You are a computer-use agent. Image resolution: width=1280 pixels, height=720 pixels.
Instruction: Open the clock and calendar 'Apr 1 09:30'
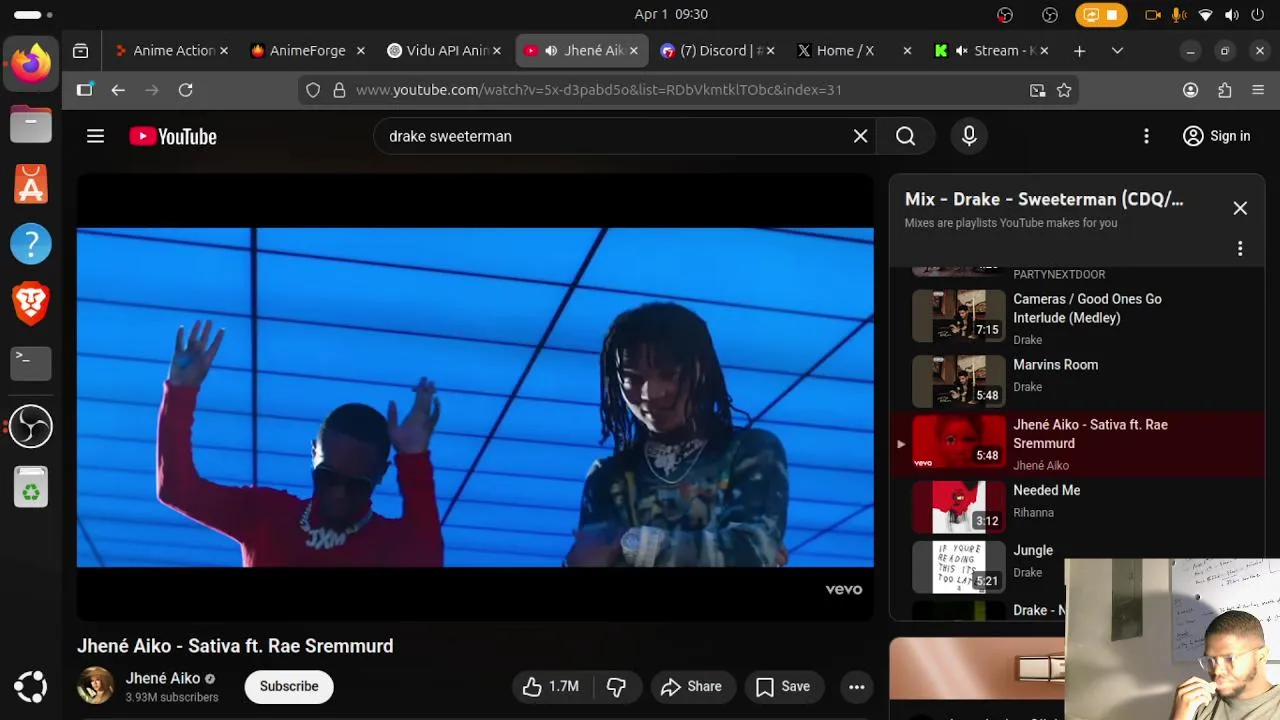(671, 14)
